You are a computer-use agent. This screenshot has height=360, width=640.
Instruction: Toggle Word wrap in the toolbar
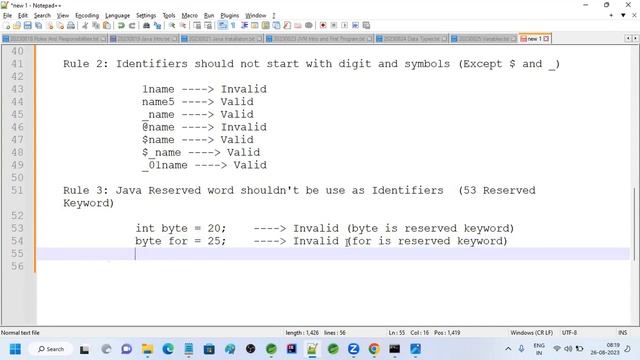[x=222, y=25]
